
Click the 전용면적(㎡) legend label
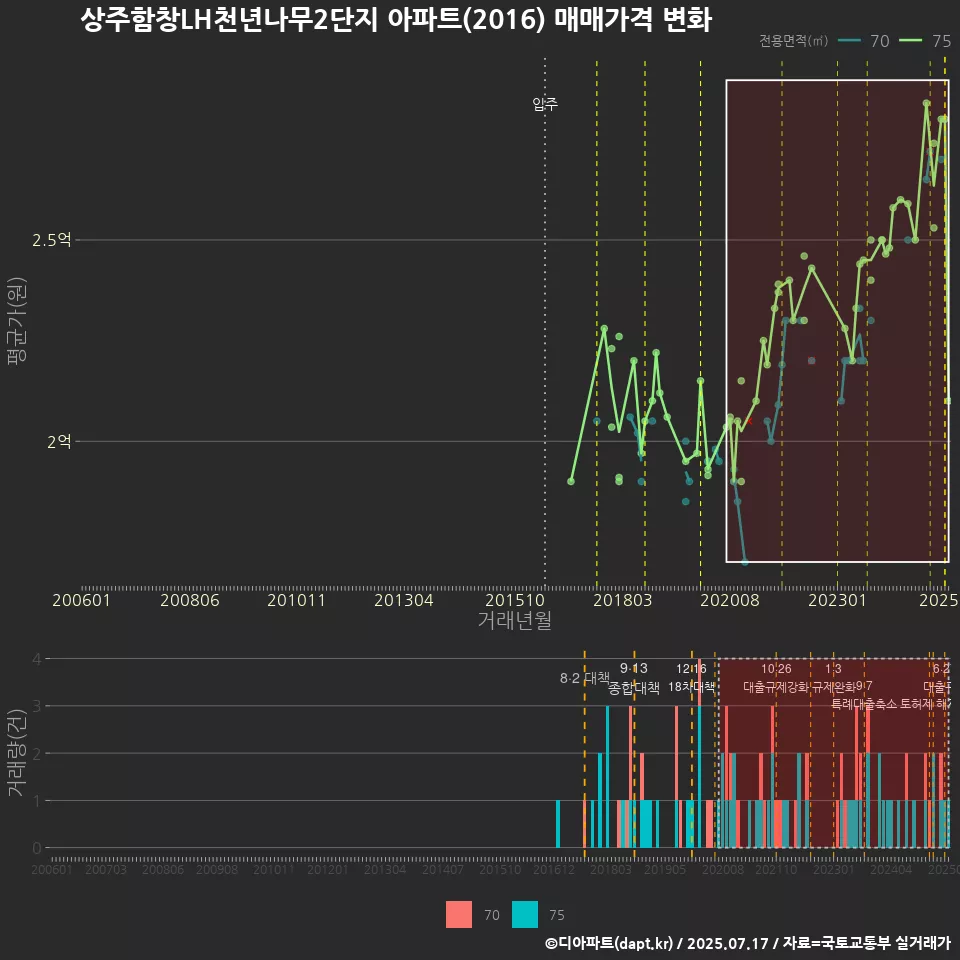(793, 41)
